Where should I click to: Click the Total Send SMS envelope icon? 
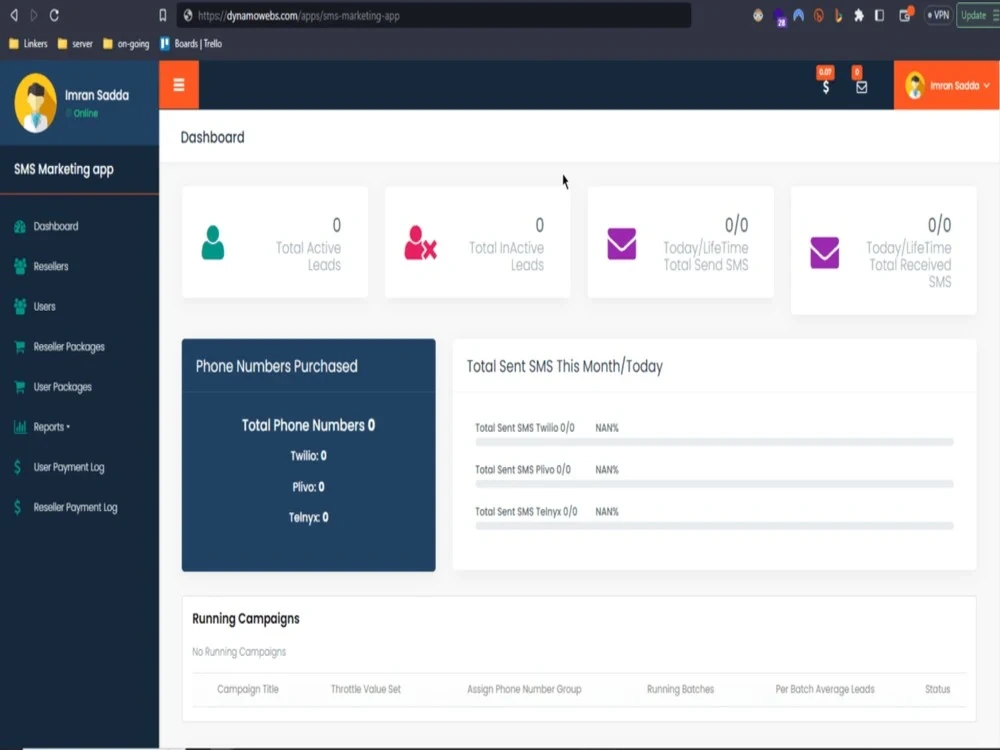[x=622, y=244]
